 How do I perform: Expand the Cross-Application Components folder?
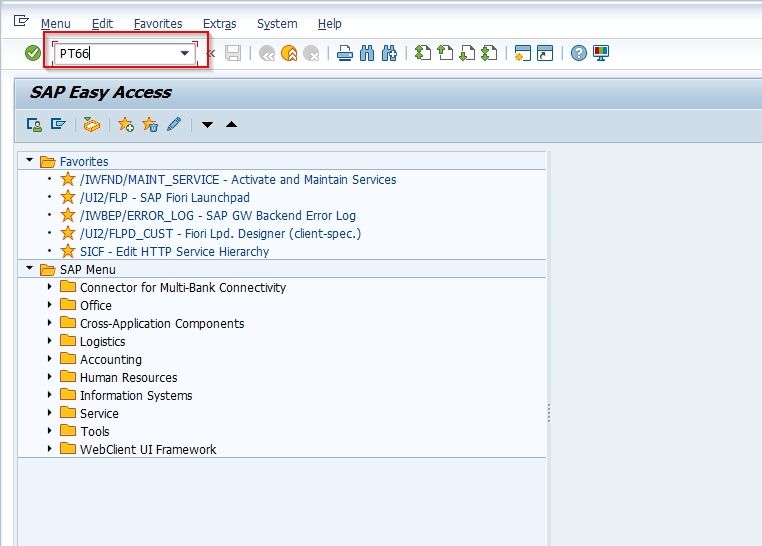pyautogui.click(x=50, y=323)
